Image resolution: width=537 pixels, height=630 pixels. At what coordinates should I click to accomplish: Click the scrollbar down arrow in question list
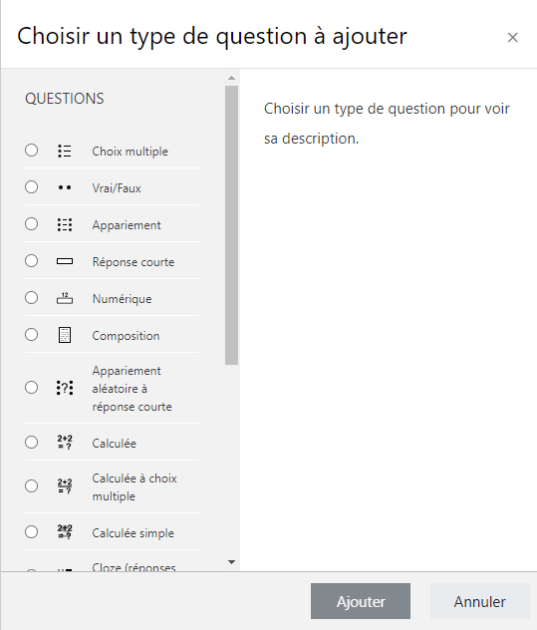pos(231,562)
